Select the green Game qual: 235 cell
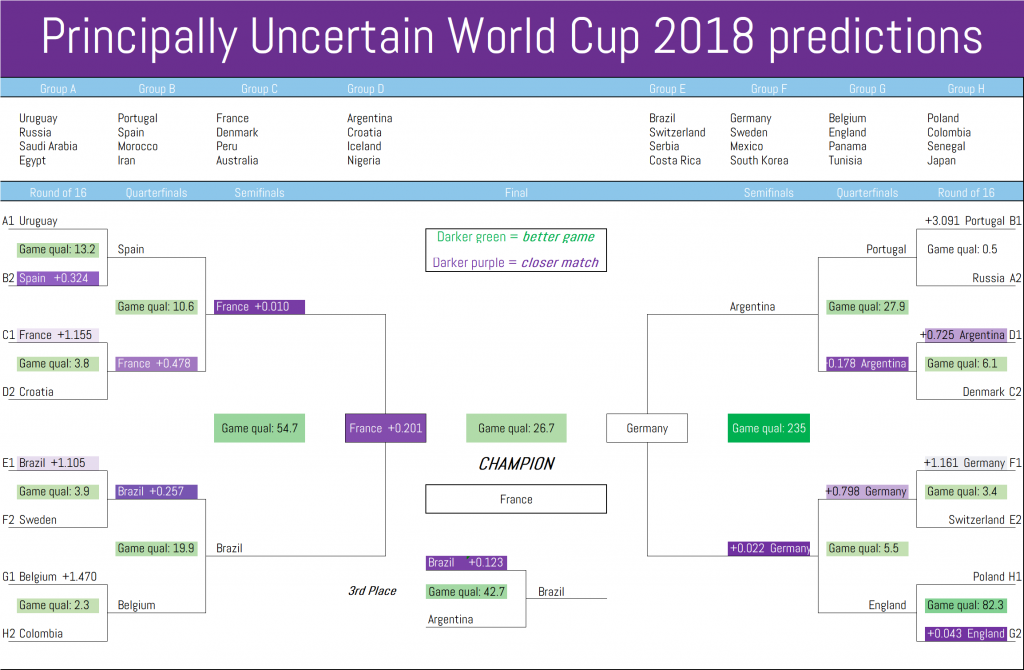Viewport: 1024px width, 670px height. pos(769,428)
